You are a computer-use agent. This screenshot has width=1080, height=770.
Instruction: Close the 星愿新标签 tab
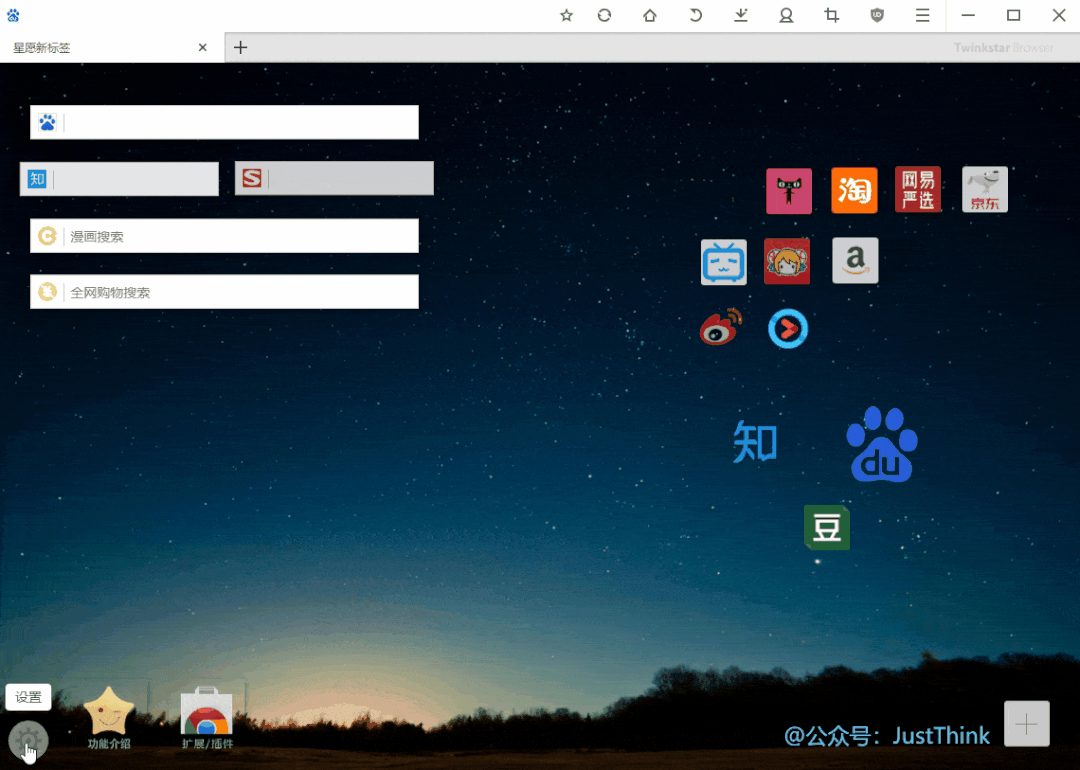pyautogui.click(x=202, y=48)
